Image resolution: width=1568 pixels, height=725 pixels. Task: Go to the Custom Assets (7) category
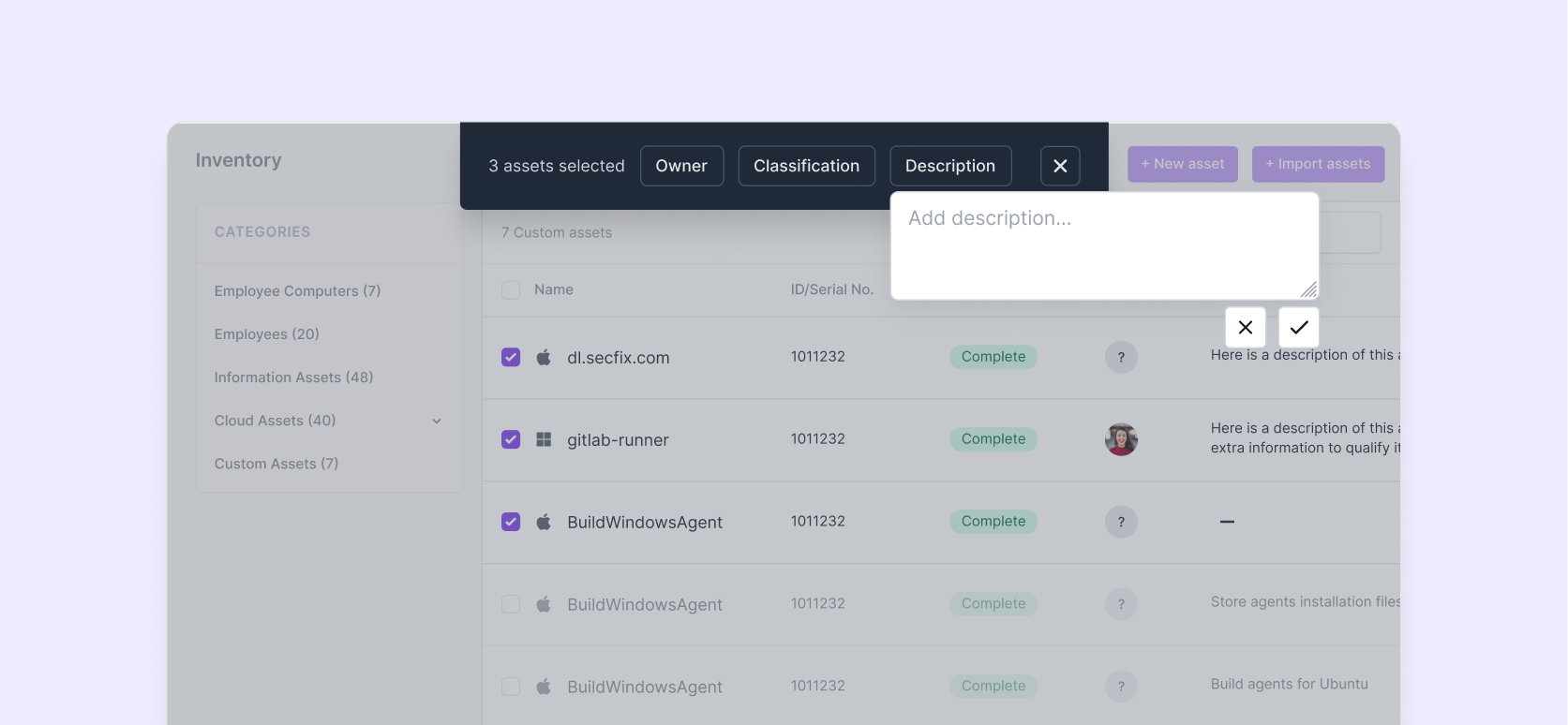click(x=276, y=464)
